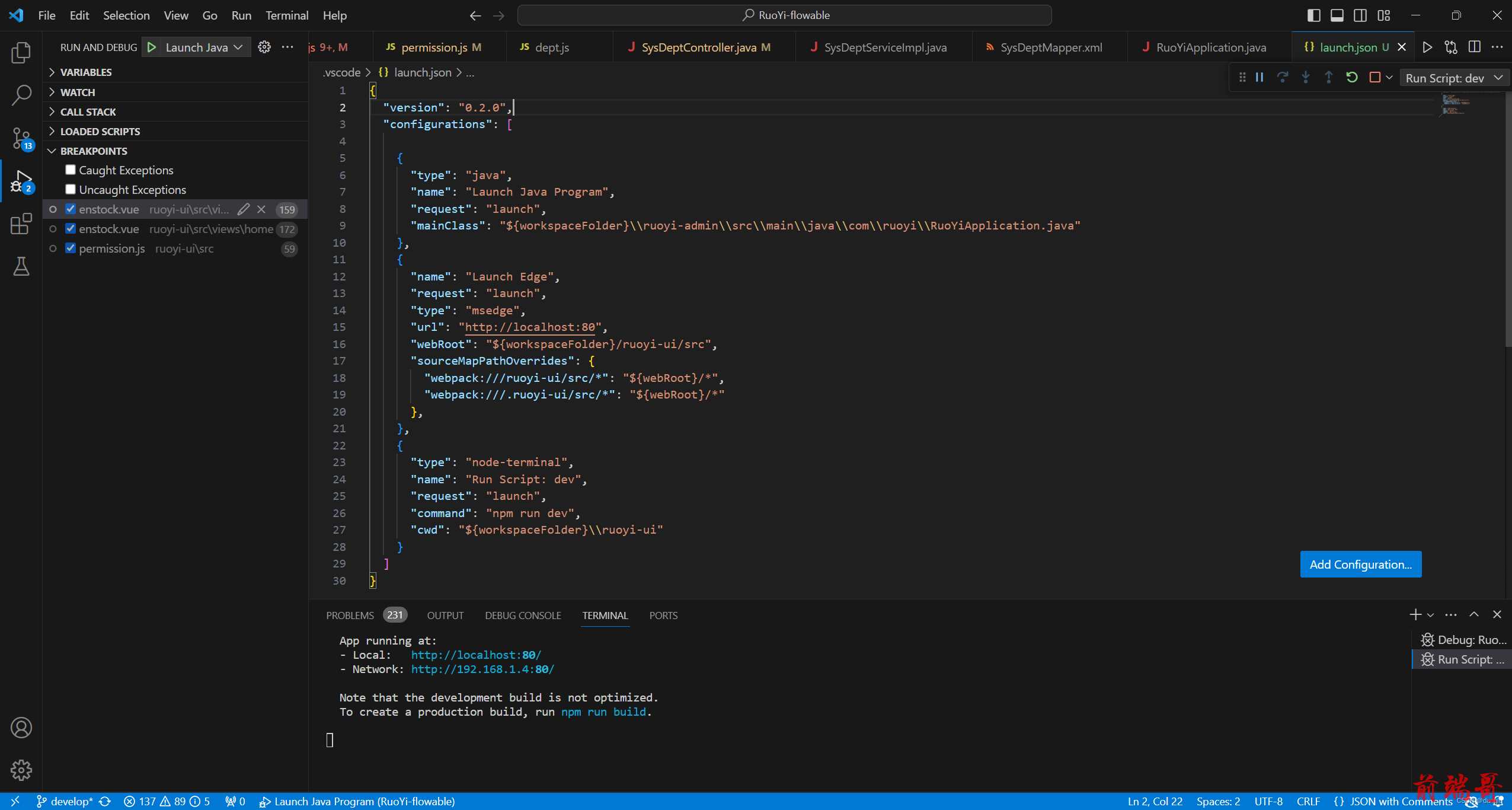Step into in debug toolbar

1306,78
